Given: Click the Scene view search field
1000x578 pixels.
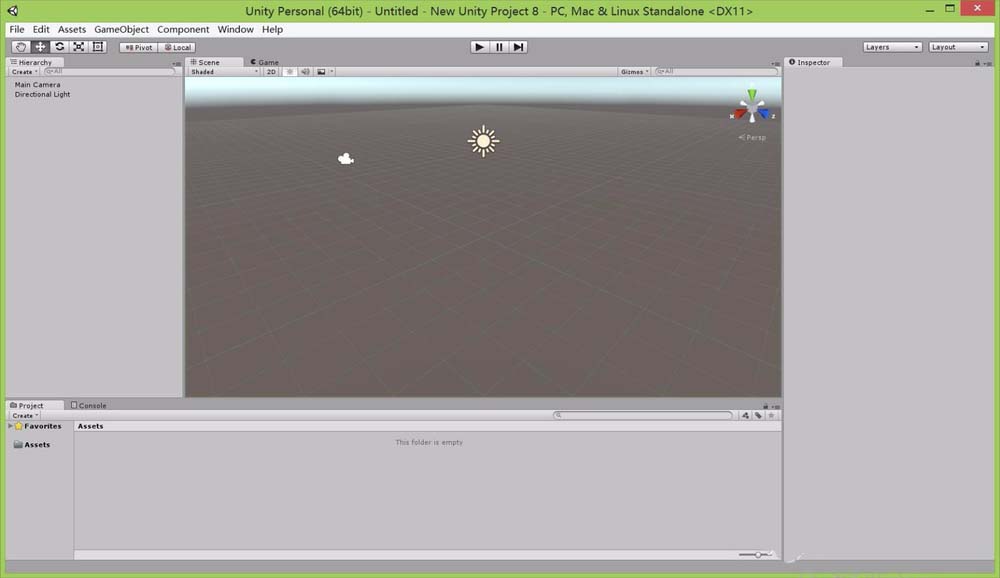Looking at the screenshot, I should pos(717,71).
